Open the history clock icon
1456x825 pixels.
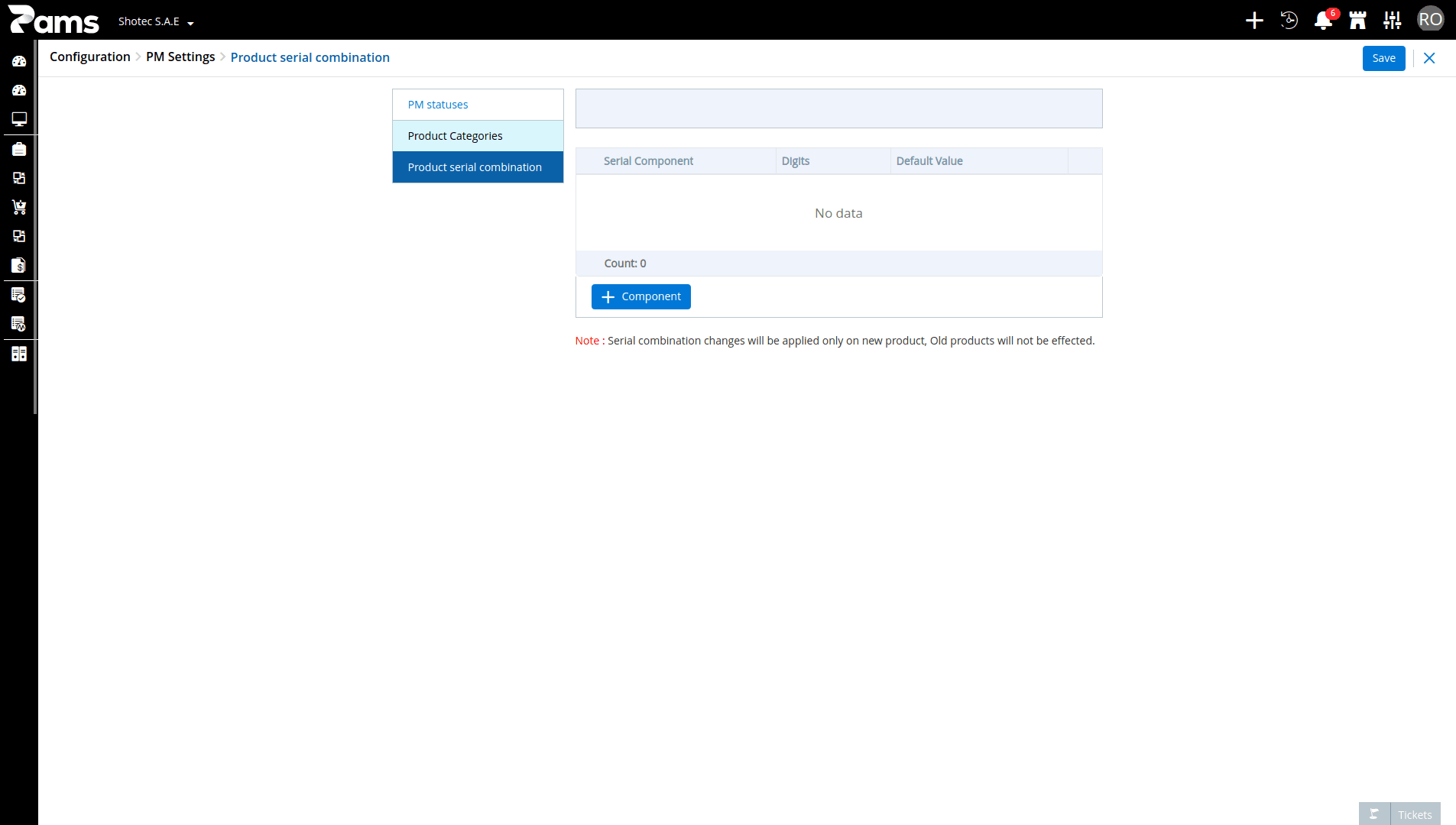coord(1289,21)
